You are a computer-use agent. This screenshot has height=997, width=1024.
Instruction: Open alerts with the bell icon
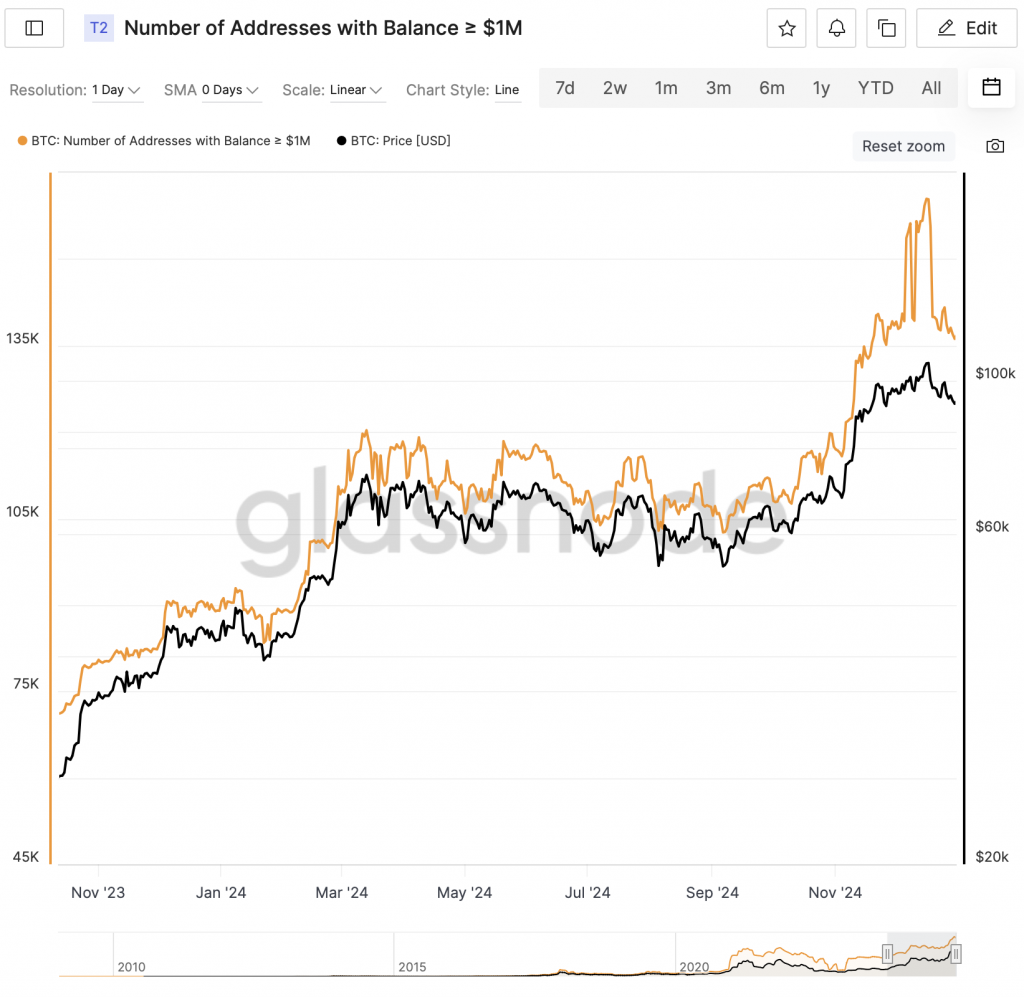(x=837, y=28)
